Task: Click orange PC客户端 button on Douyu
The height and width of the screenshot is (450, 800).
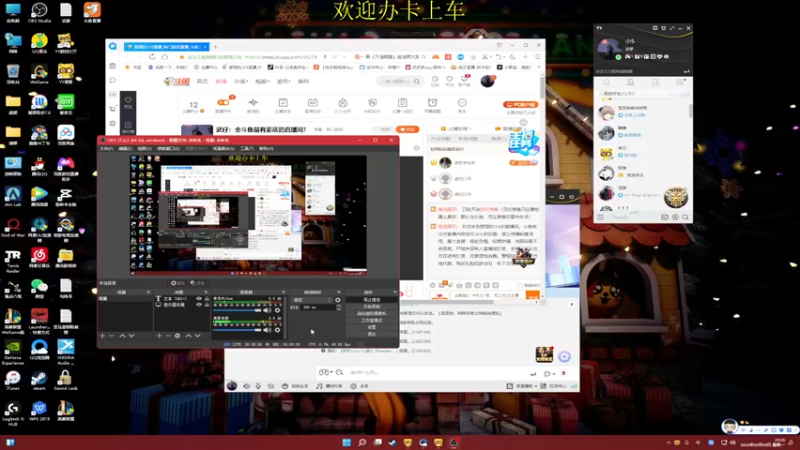Action: click(x=520, y=105)
